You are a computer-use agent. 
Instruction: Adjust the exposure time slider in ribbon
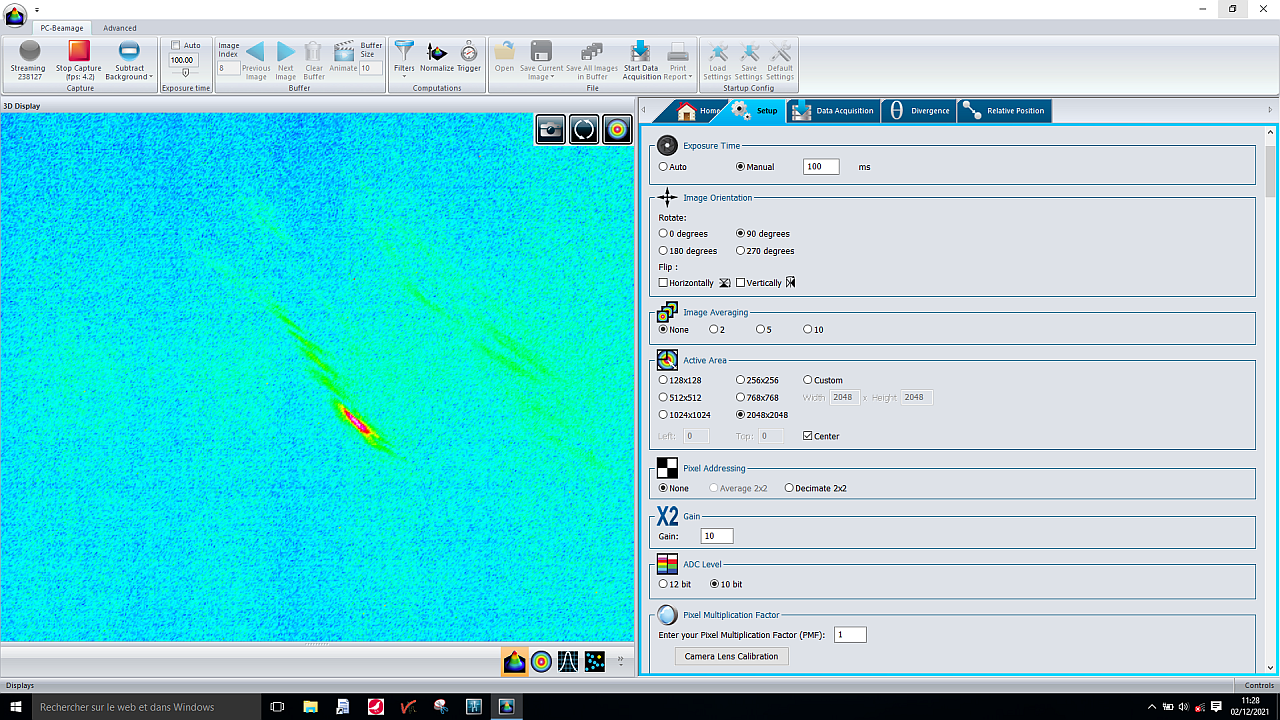pos(185,73)
